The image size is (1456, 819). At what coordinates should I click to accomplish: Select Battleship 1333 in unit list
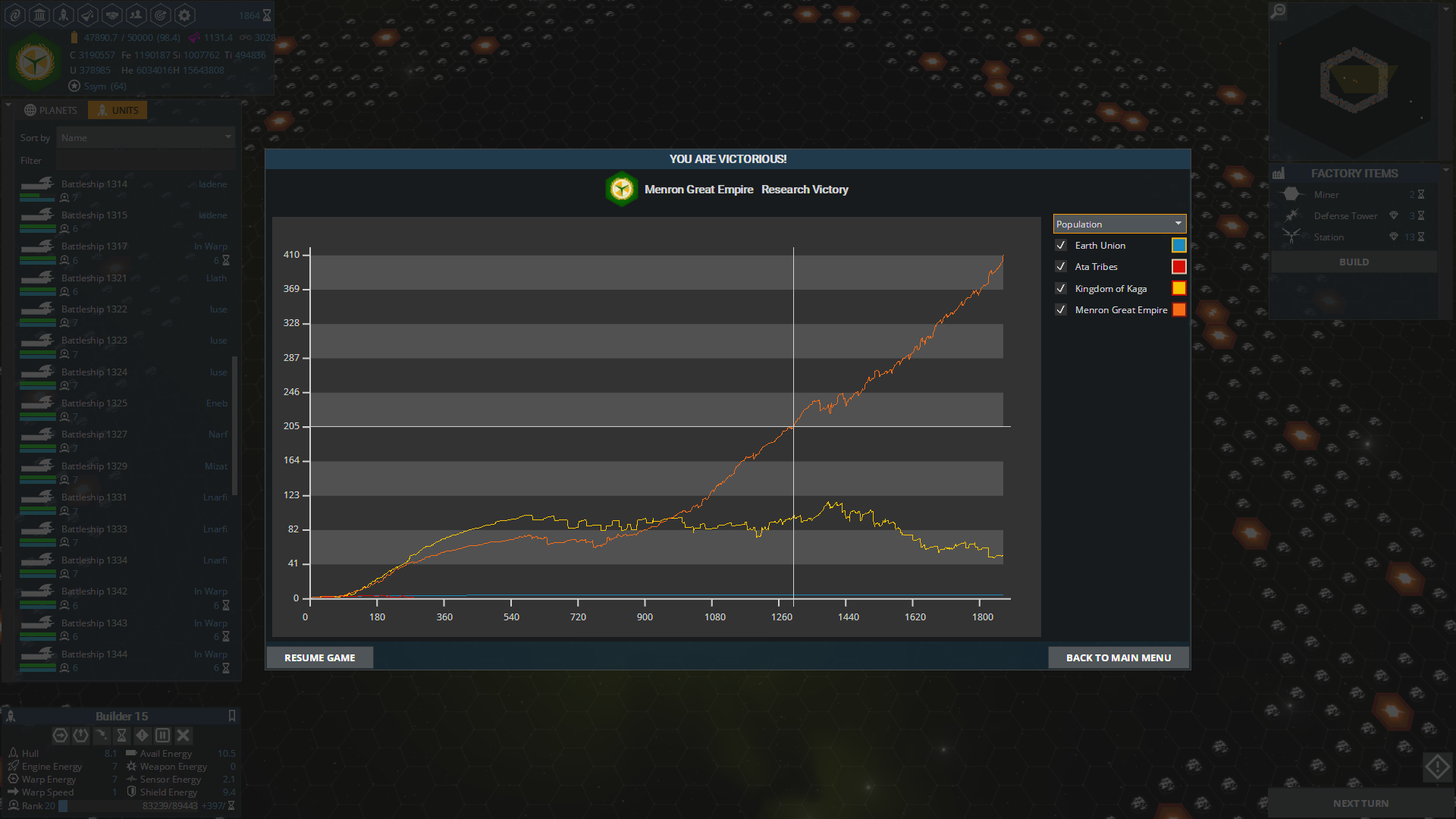coord(125,535)
